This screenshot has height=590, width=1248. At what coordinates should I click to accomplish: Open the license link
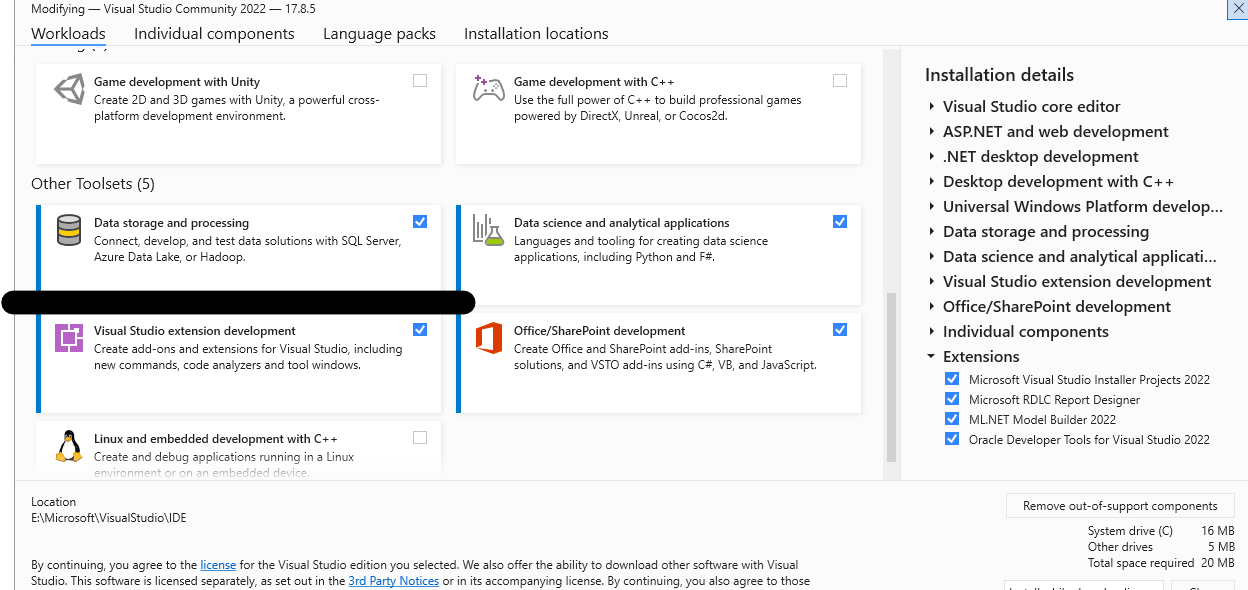click(218, 565)
